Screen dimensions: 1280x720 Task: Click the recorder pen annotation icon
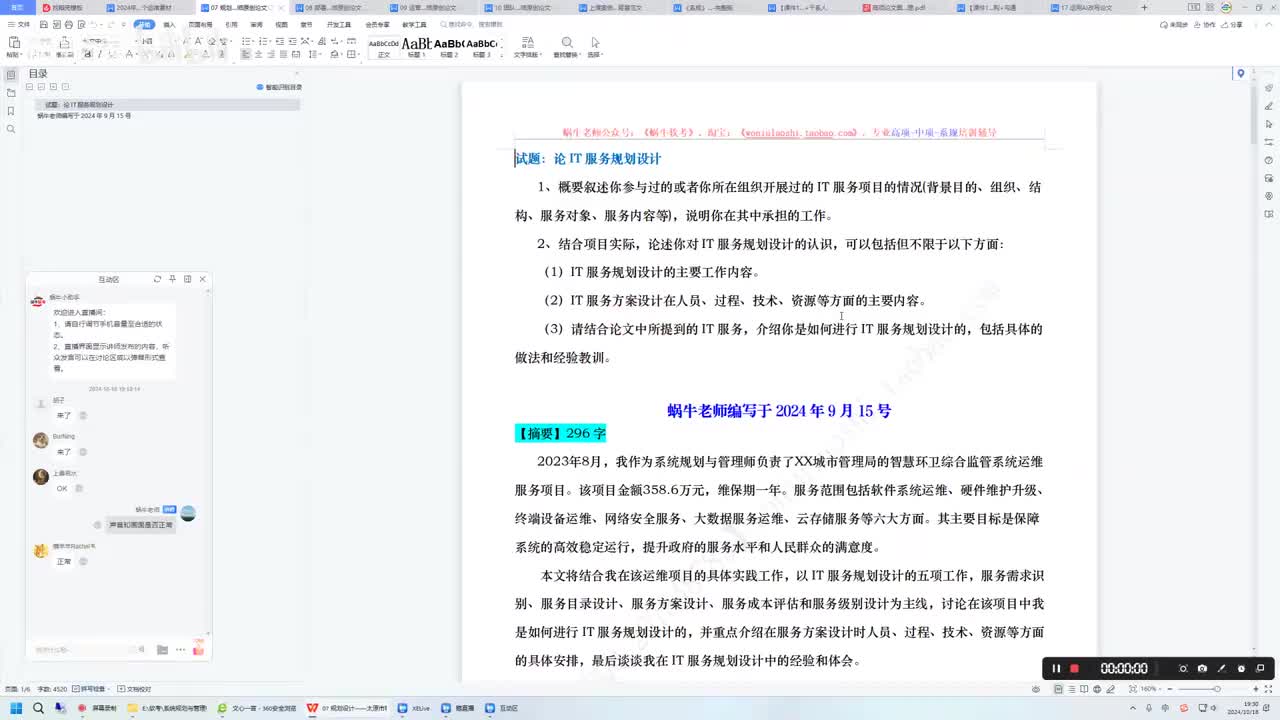1221,668
